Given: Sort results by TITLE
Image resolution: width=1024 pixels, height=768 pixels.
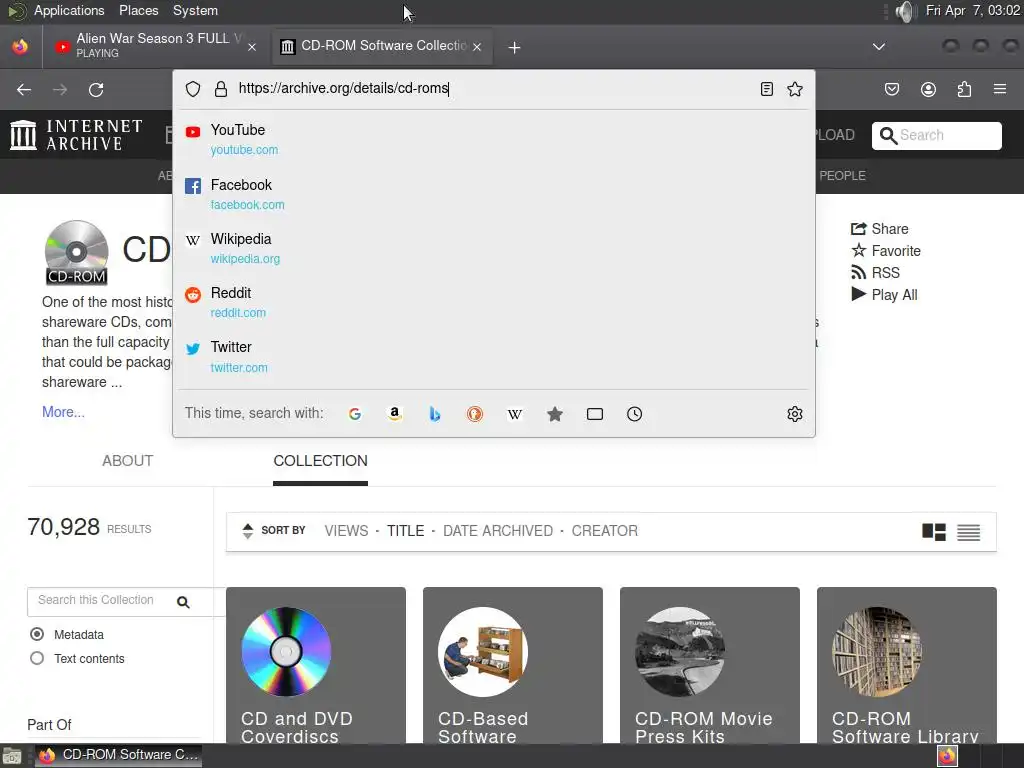Looking at the screenshot, I should point(406,531).
